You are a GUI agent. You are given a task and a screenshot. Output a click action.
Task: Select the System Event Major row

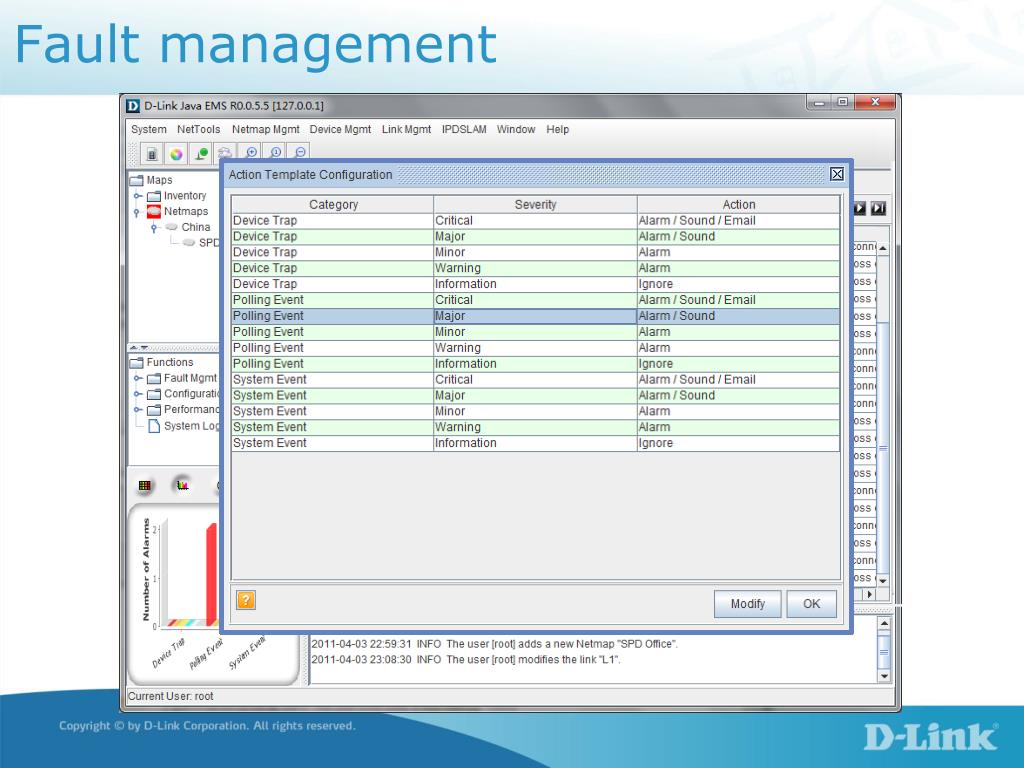coord(536,395)
